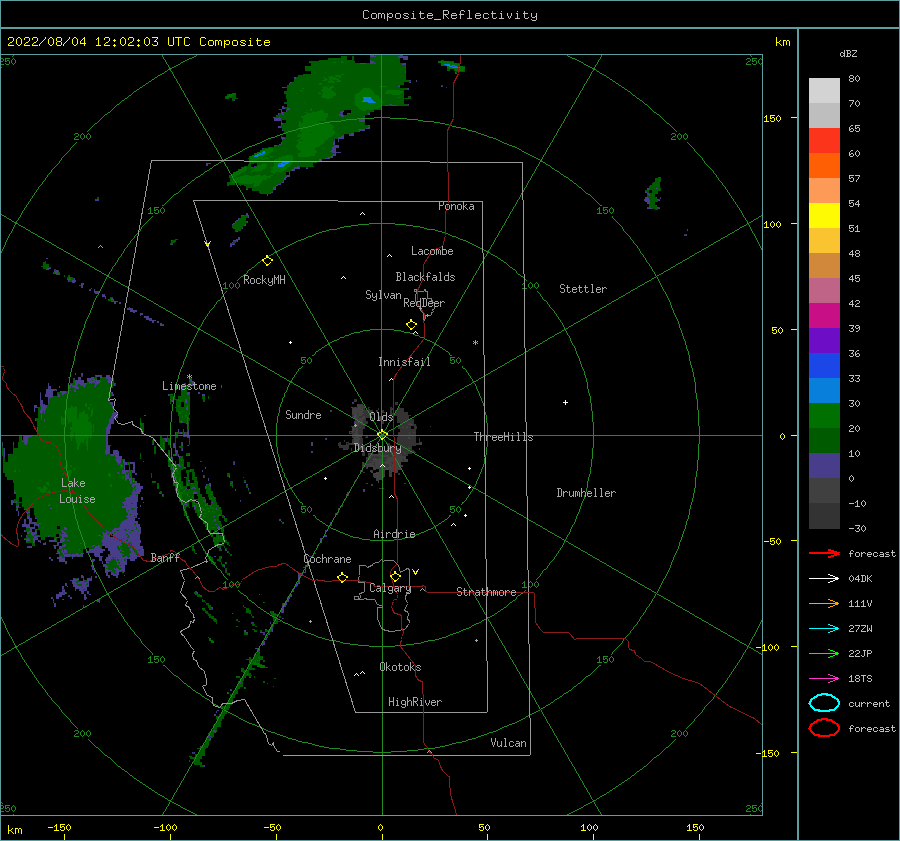This screenshot has height=841, width=900.
Task: Choose the green 22JP arrow icon
Action: pos(824,653)
